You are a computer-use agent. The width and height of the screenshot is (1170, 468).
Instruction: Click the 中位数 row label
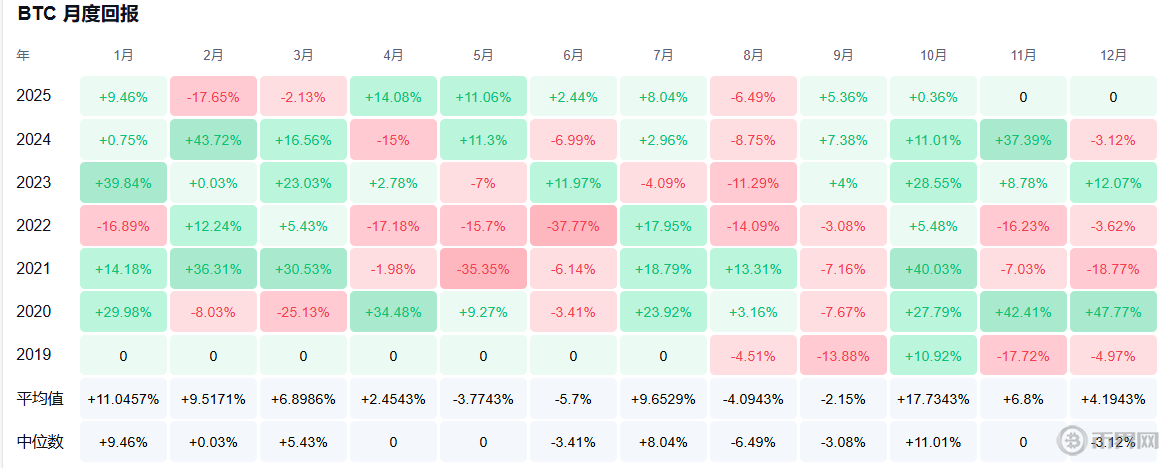pyautogui.click(x=40, y=441)
